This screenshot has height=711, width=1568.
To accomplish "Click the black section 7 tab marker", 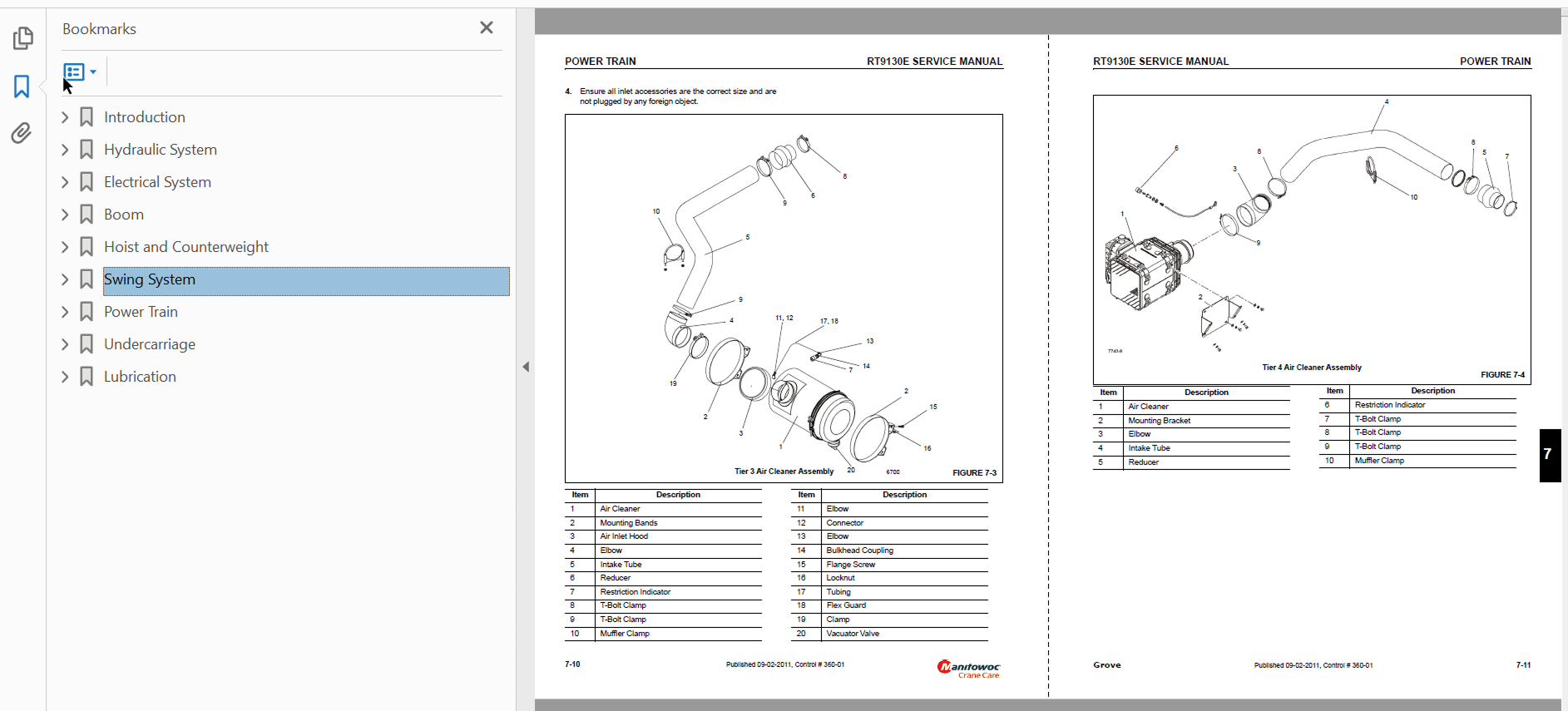I will 1550,455.
